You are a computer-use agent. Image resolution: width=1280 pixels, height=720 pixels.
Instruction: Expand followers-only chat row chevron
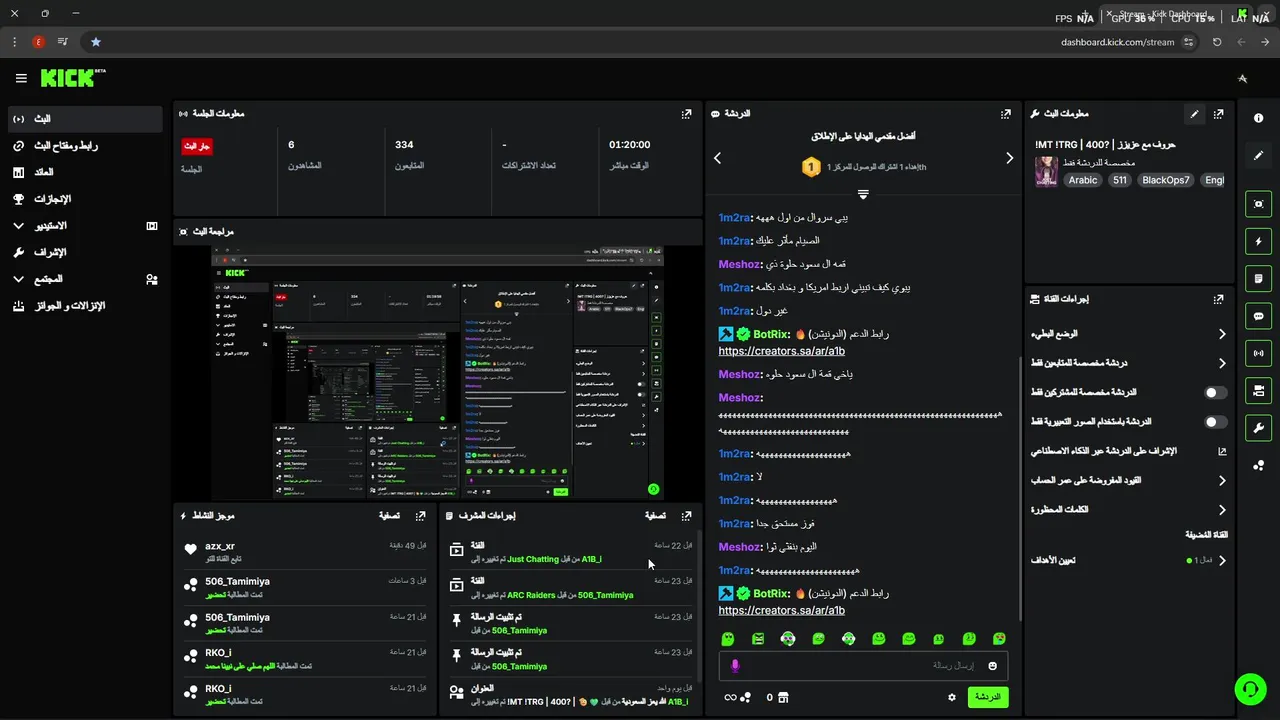click(x=1222, y=363)
